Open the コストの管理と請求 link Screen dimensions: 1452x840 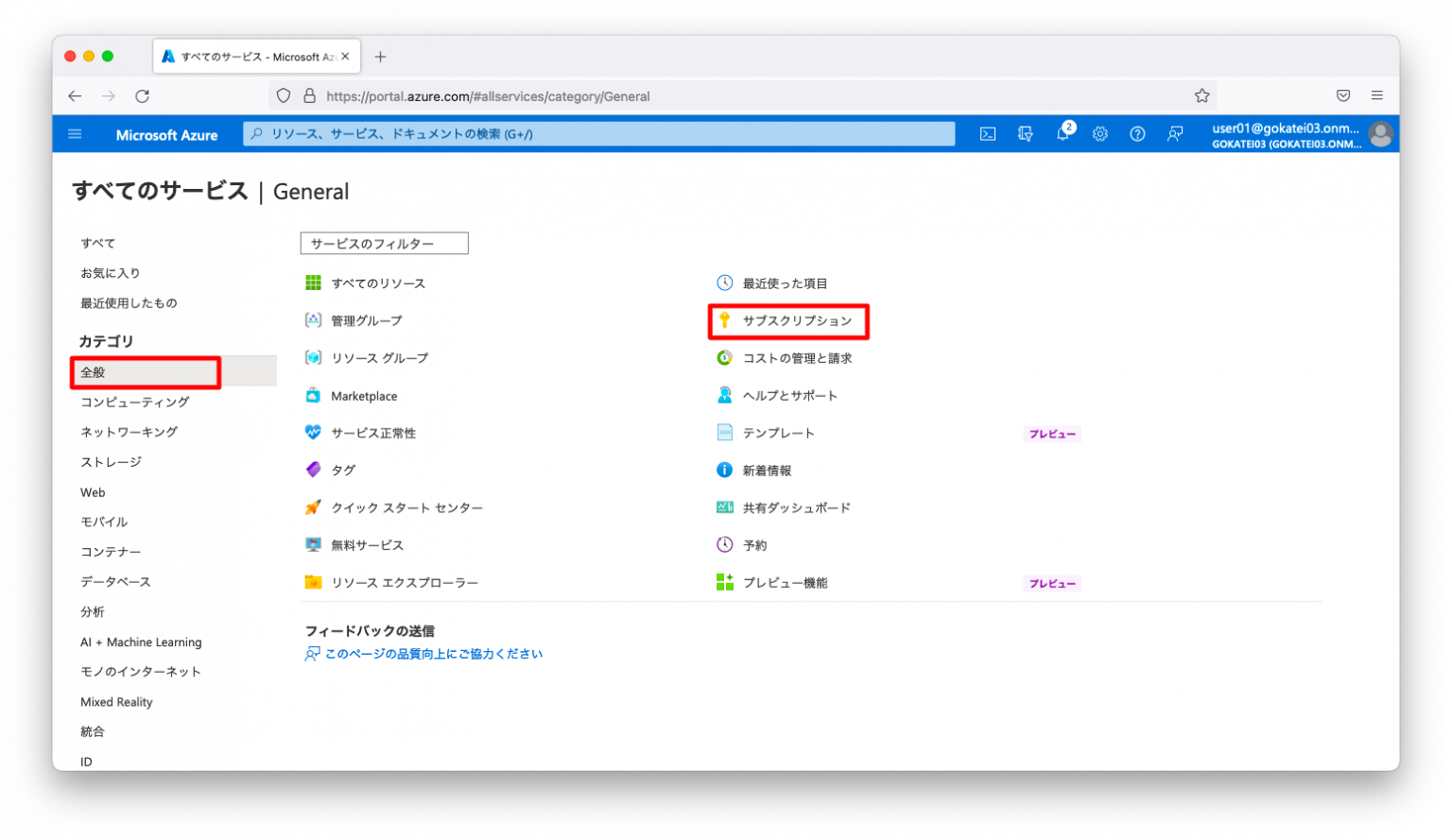pyautogui.click(x=797, y=358)
